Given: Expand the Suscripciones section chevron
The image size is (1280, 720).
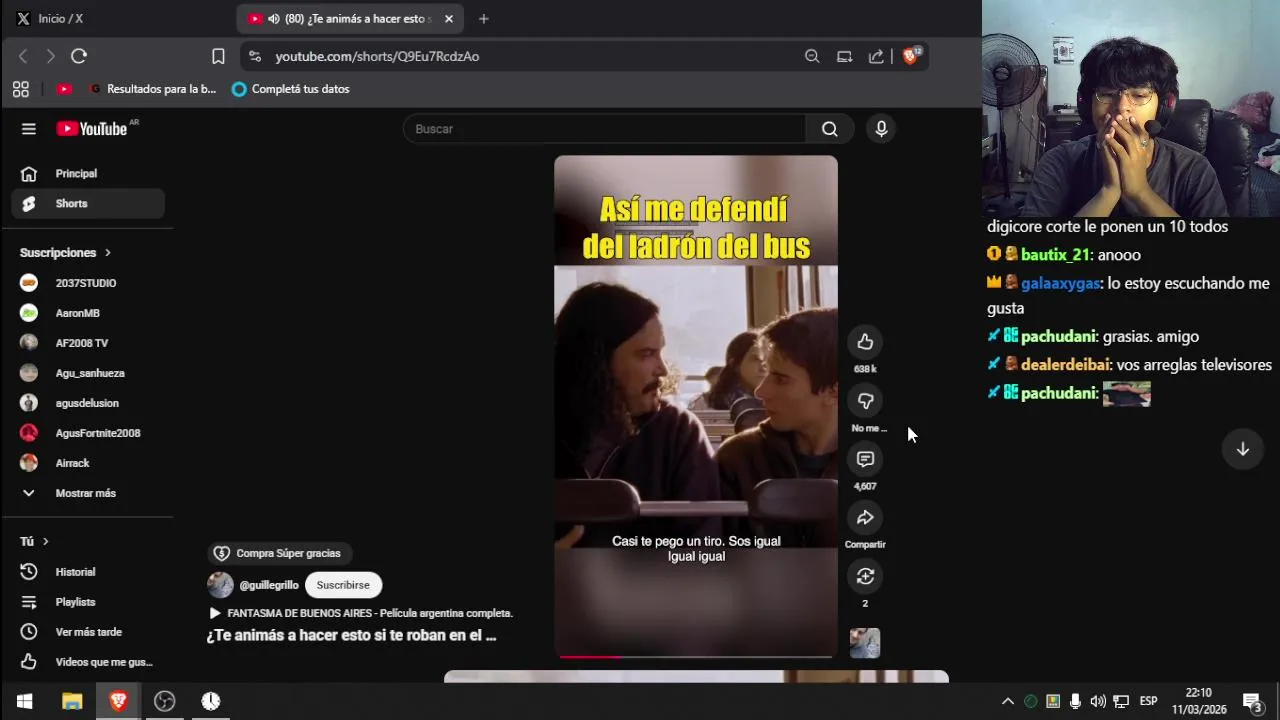Looking at the screenshot, I should [x=108, y=253].
